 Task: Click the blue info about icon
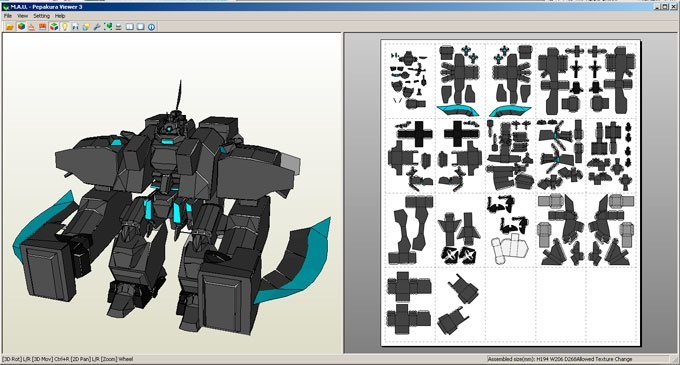pos(151,27)
